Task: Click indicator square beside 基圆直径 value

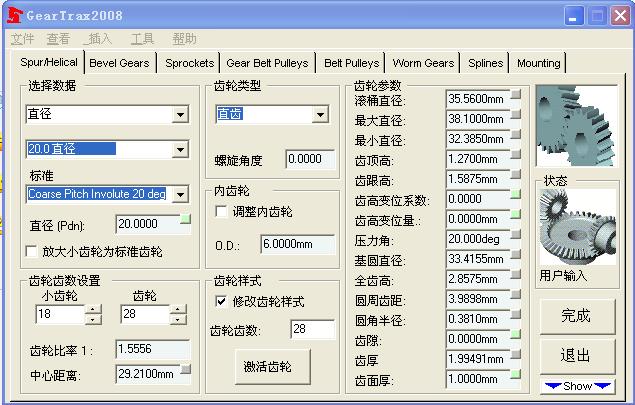Action: click(516, 254)
